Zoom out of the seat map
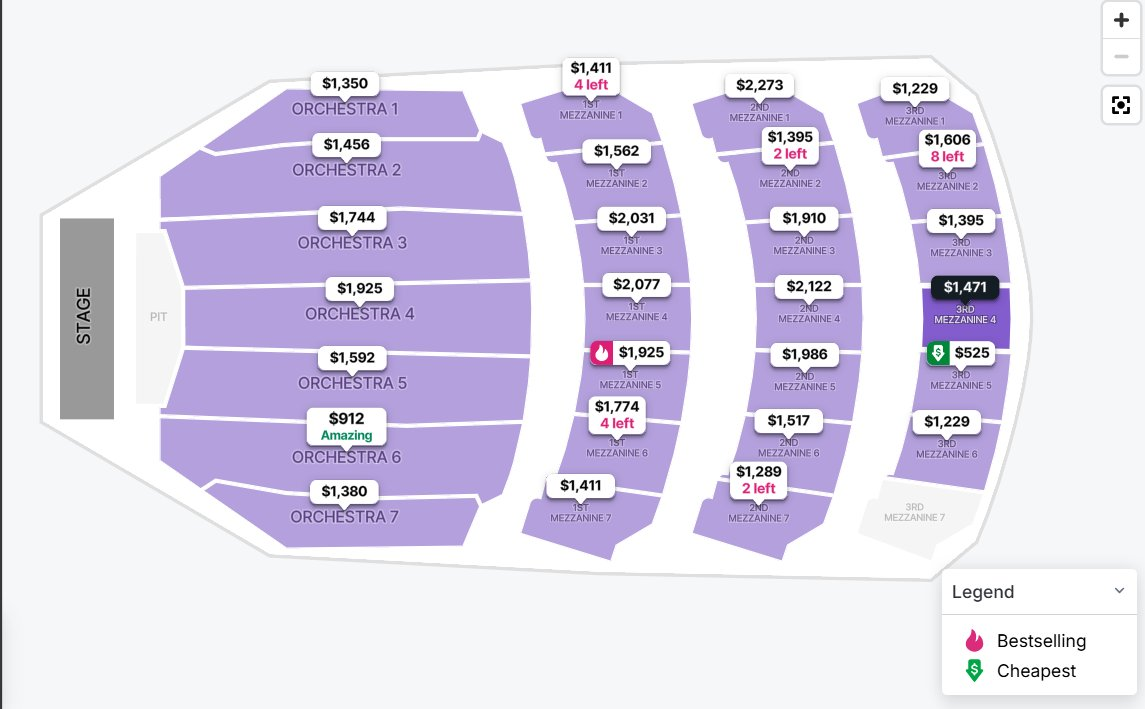The height and width of the screenshot is (709, 1145). click(x=1121, y=56)
